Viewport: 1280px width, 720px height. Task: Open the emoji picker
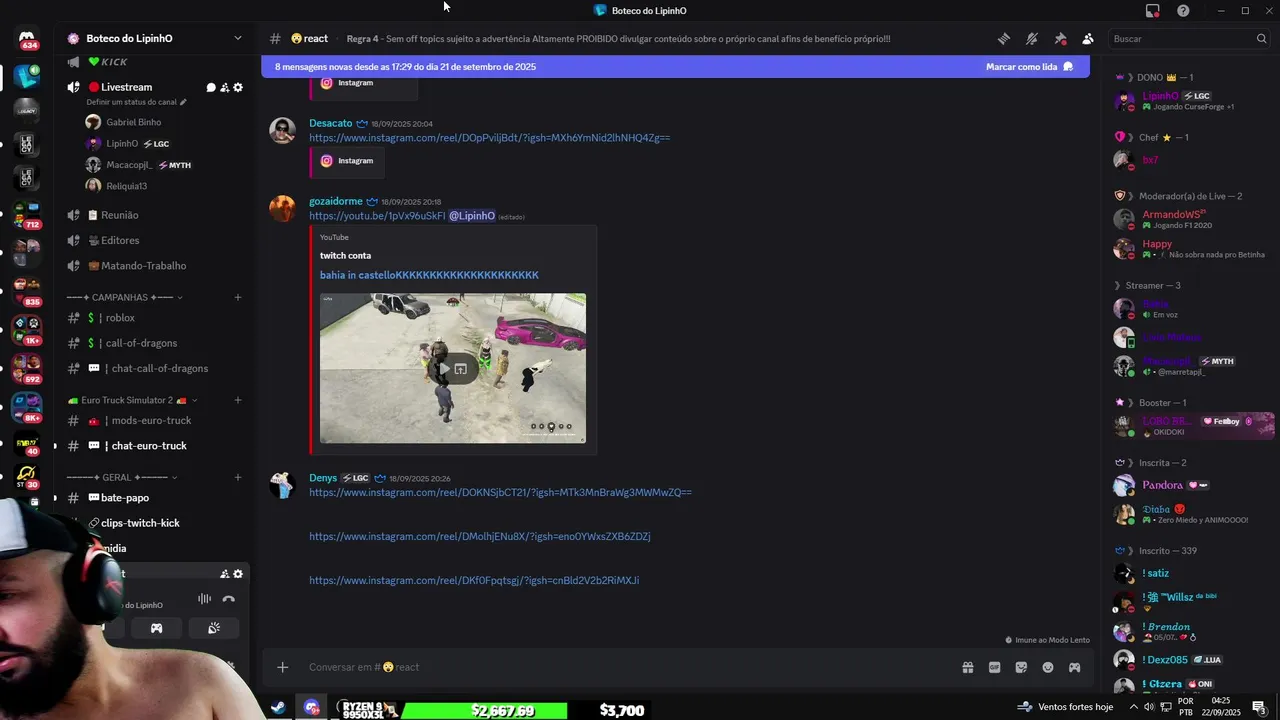click(x=1048, y=667)
